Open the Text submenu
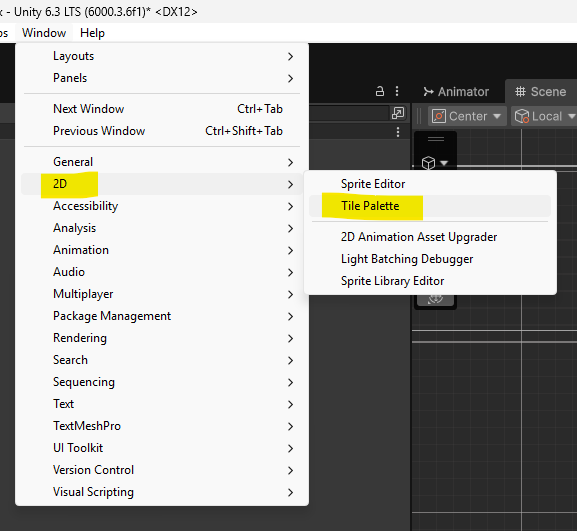Viewport: 577px width, 531px height. (x=162, y=404)
